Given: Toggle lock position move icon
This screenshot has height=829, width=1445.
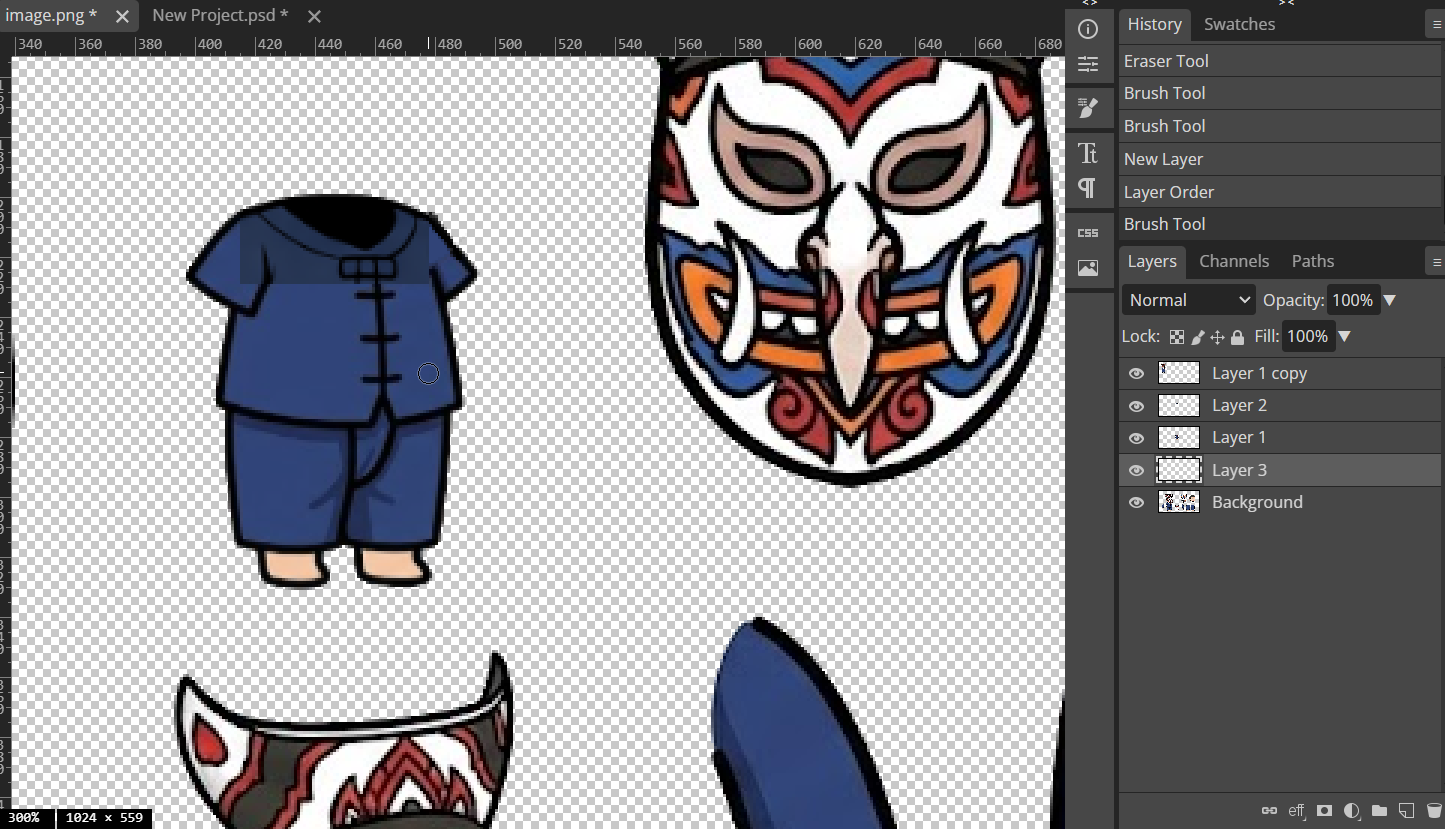Looking at the screenshot, I should pos(1217,337).
